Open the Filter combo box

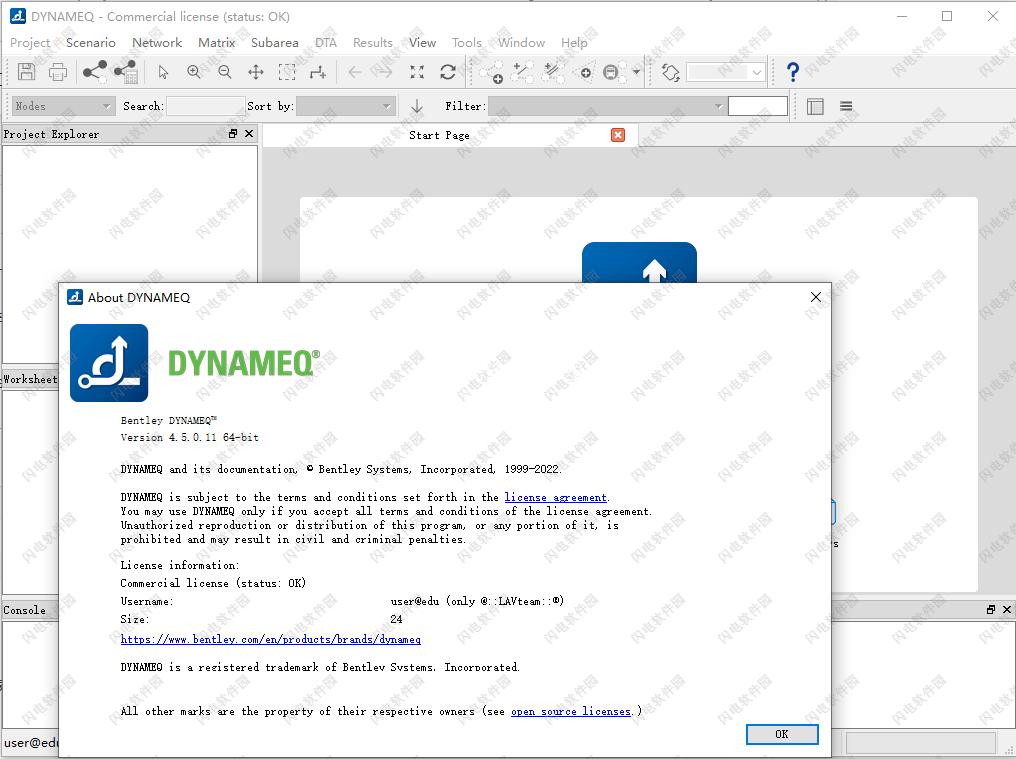606,106
